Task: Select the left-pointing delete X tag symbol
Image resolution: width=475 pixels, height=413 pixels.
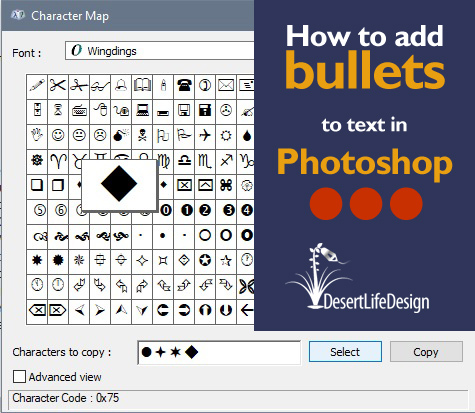Action: (37, 311)
